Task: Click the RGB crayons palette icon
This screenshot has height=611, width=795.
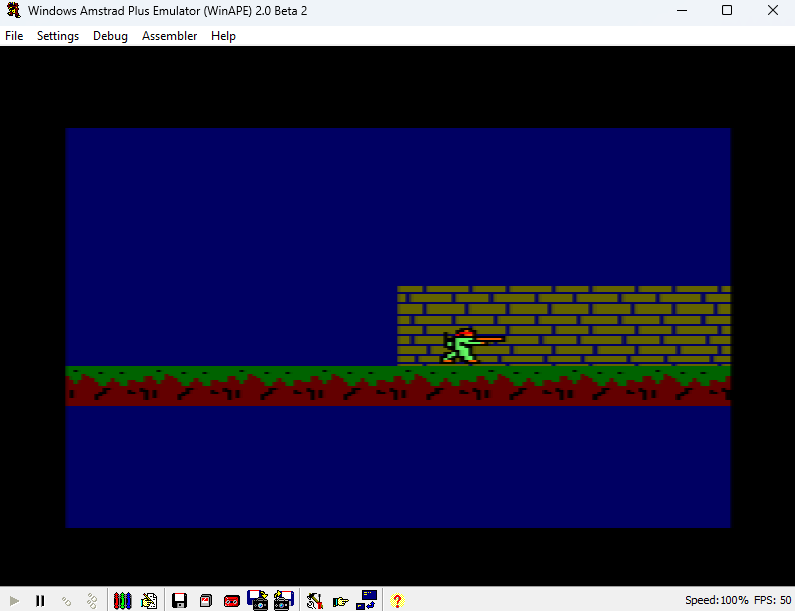Action: [122, 600]
